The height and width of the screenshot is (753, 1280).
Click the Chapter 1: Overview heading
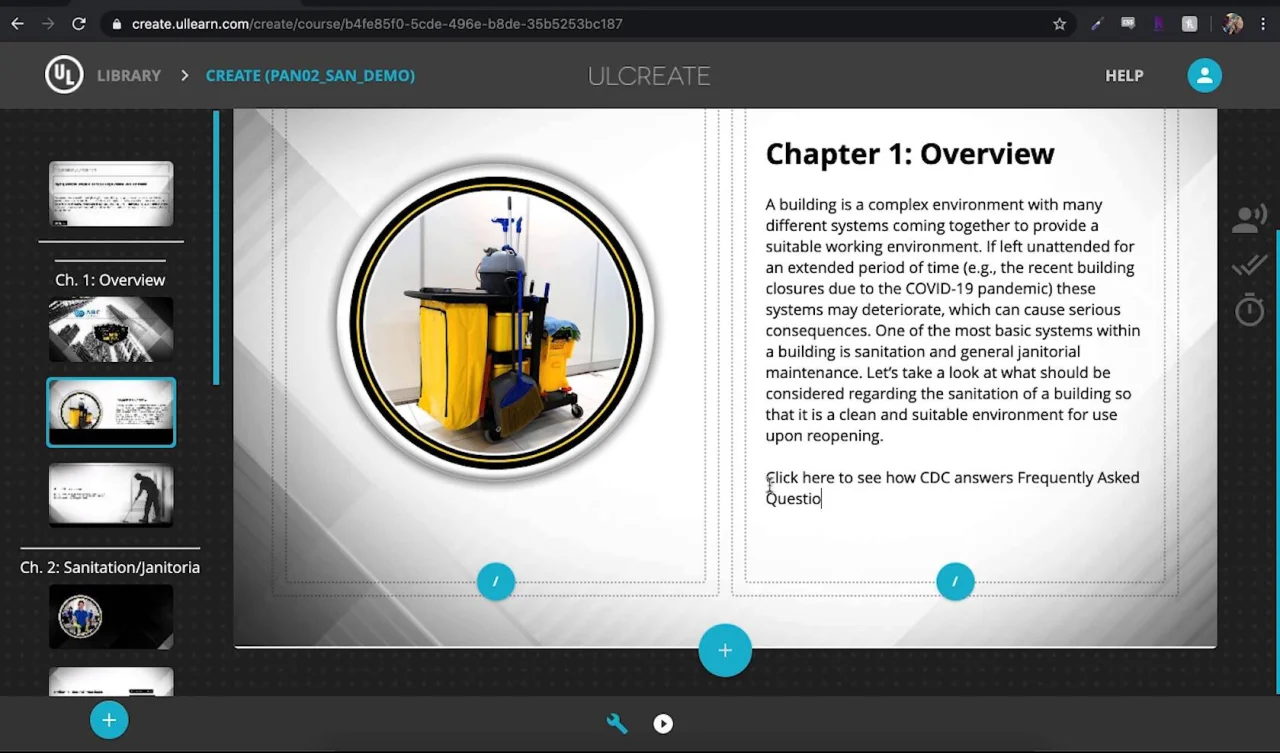(x=910, y=154)
